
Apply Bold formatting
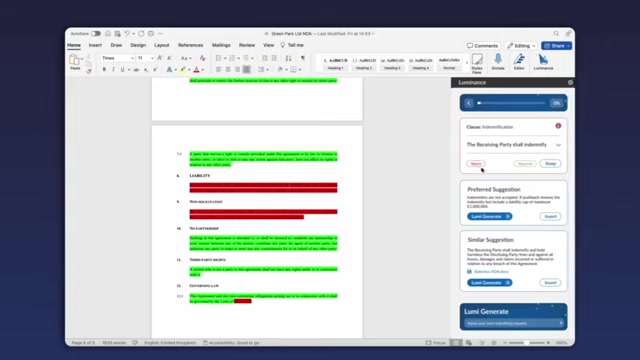click(104, 70)
